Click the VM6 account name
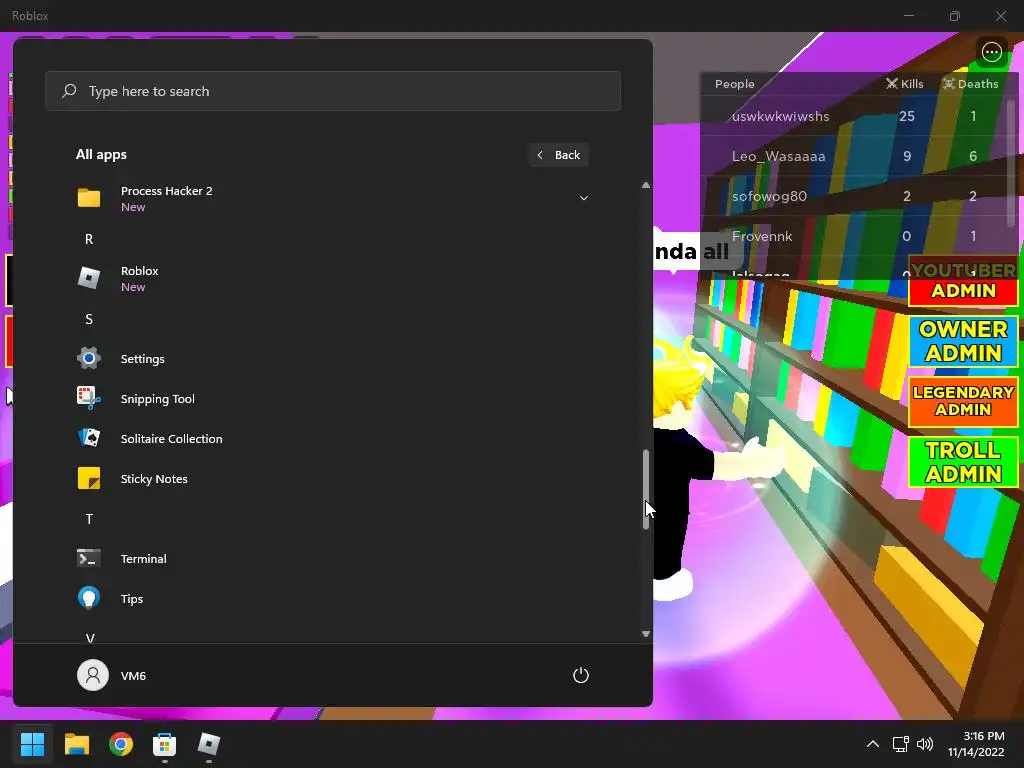The image size is (1024, 768). coord(133,675)
